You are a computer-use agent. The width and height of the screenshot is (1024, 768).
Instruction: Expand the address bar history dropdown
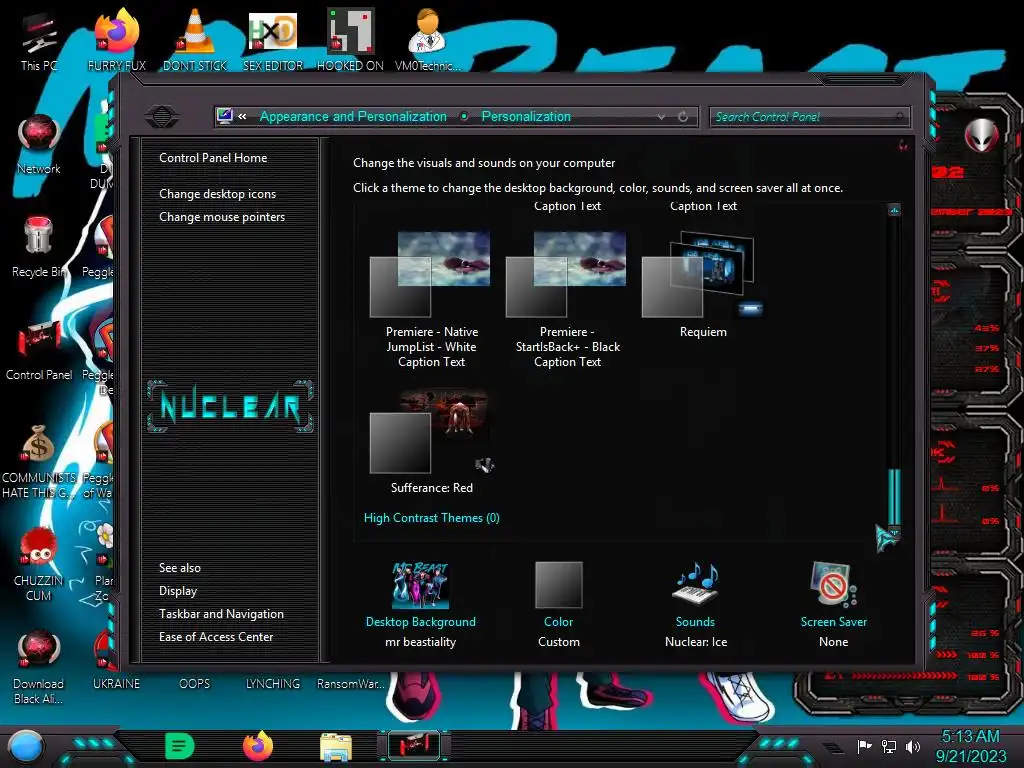point(662,116)
